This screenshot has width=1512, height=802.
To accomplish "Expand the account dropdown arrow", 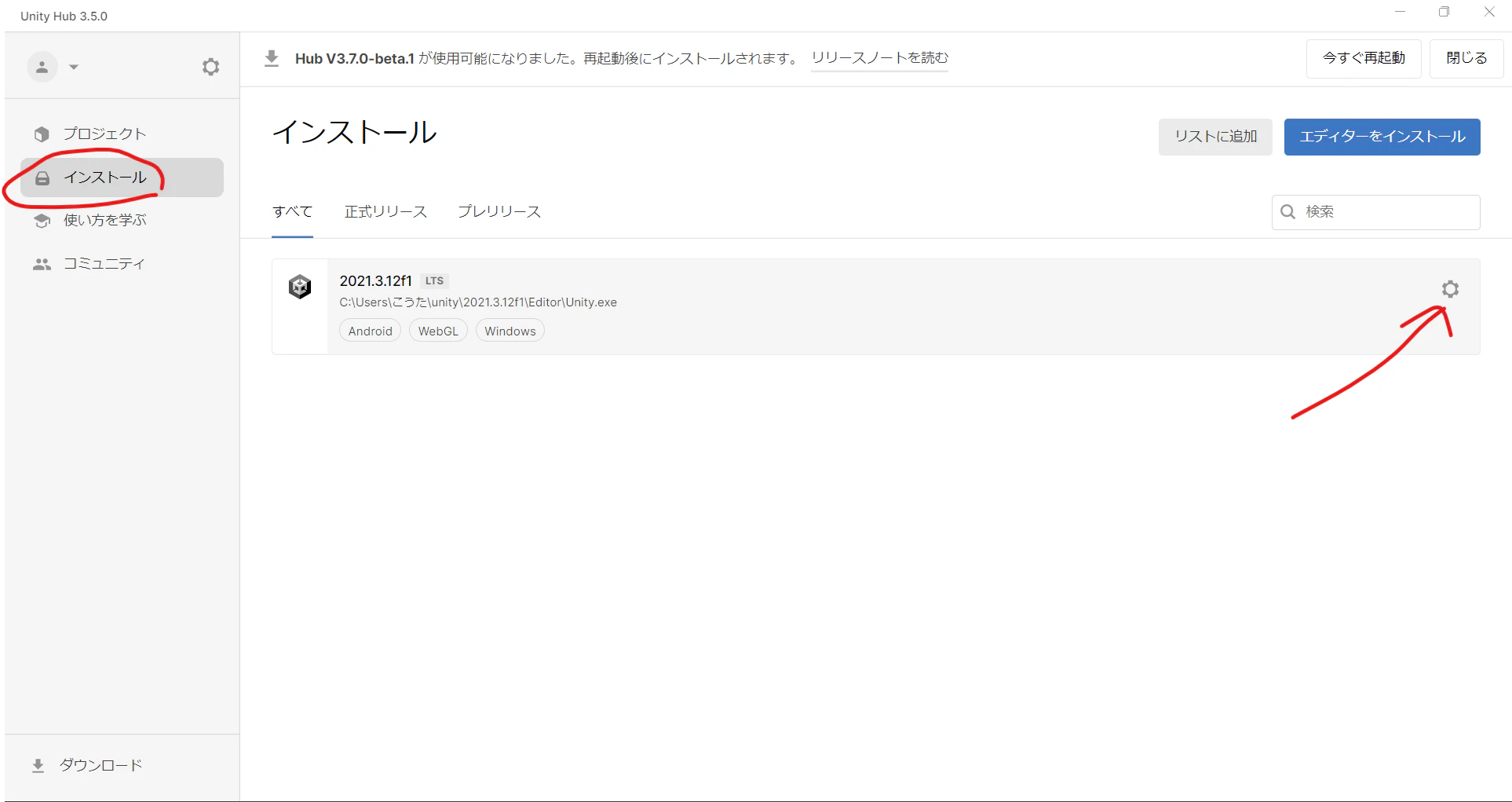I will [74, 67].
